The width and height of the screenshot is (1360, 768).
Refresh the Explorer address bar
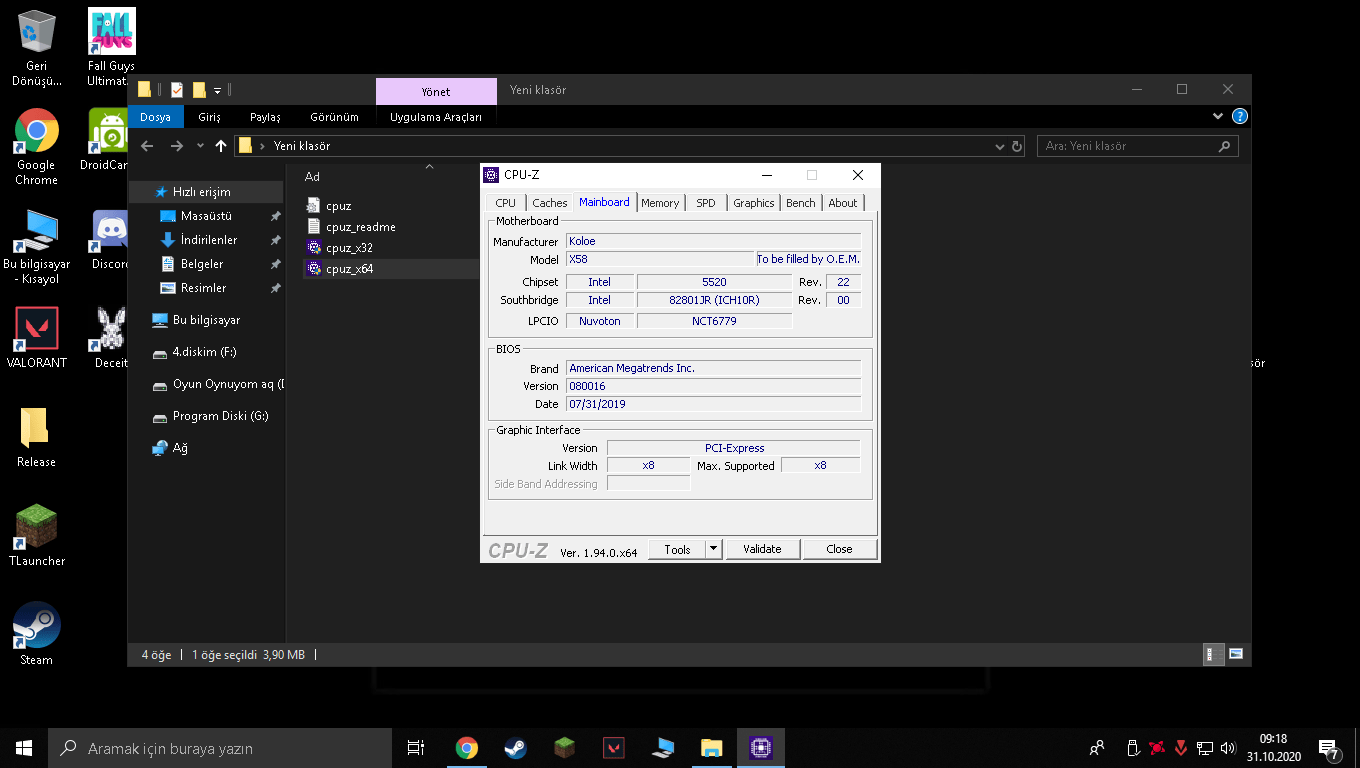pyautogui.click(x=1017, y=146)
